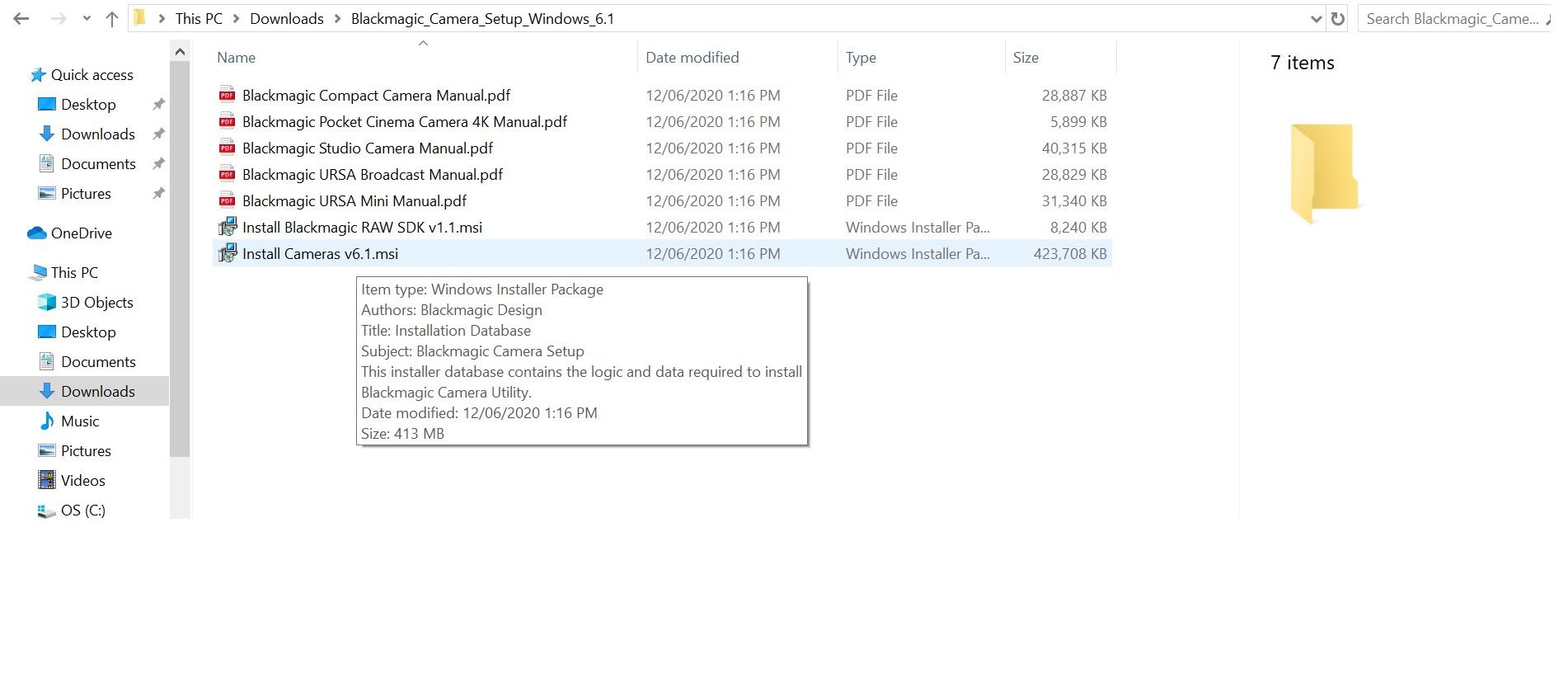Click the Pictures icon under Quick access
This screenshot has height=673, width=1568.
point(47,193)
